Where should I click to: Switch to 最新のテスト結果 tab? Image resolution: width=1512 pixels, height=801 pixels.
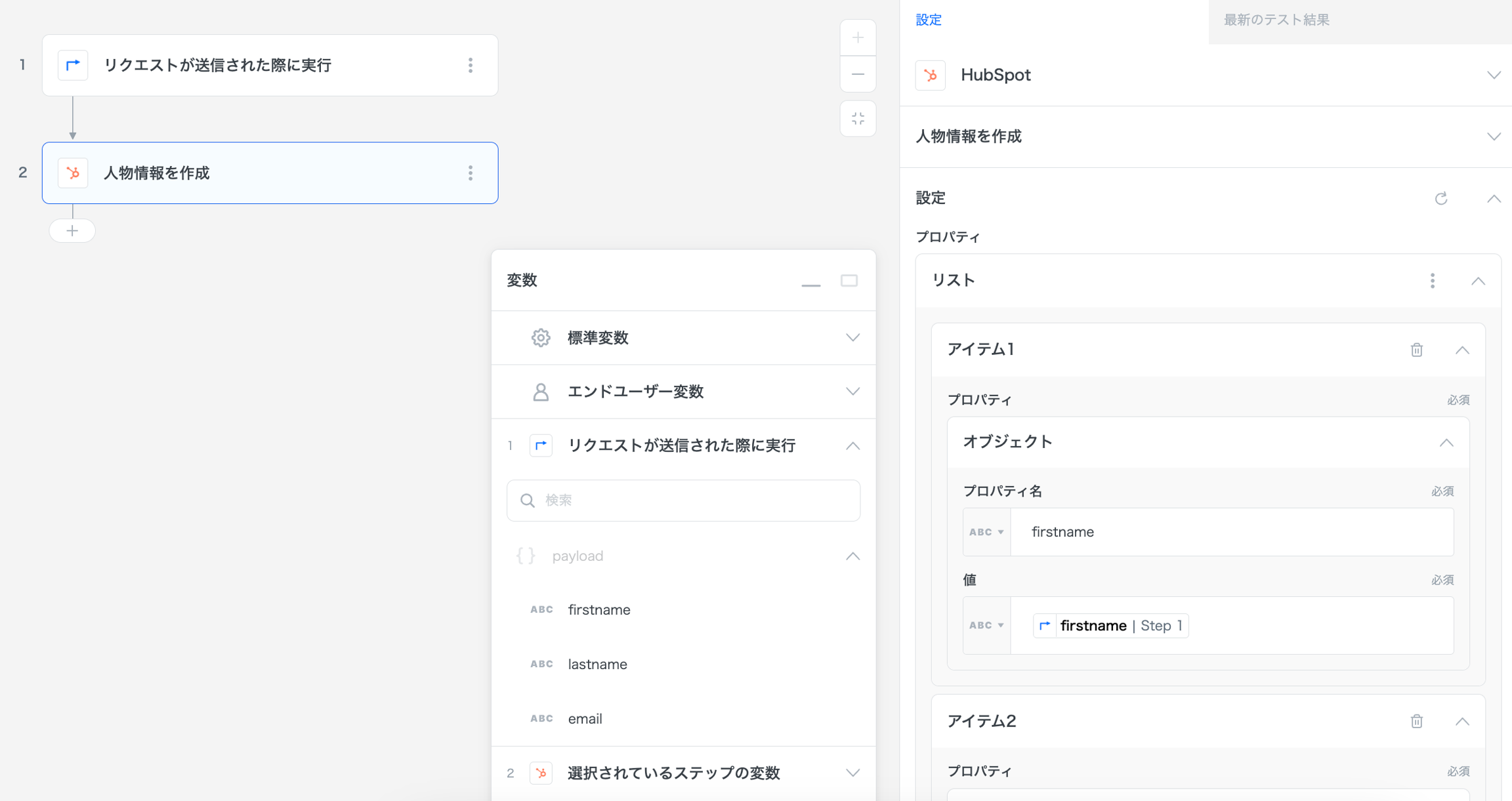1276,20
